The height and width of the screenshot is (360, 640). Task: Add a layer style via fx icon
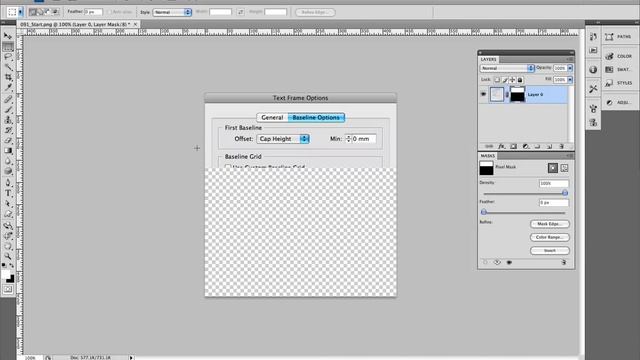(x=501, y=146)
